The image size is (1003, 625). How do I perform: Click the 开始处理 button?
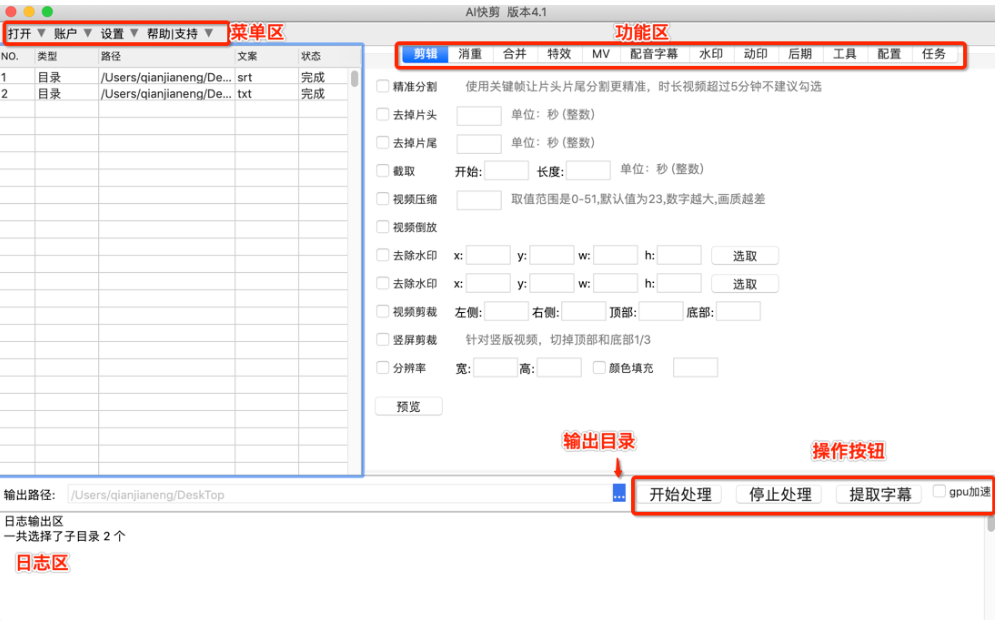[680, 494]
